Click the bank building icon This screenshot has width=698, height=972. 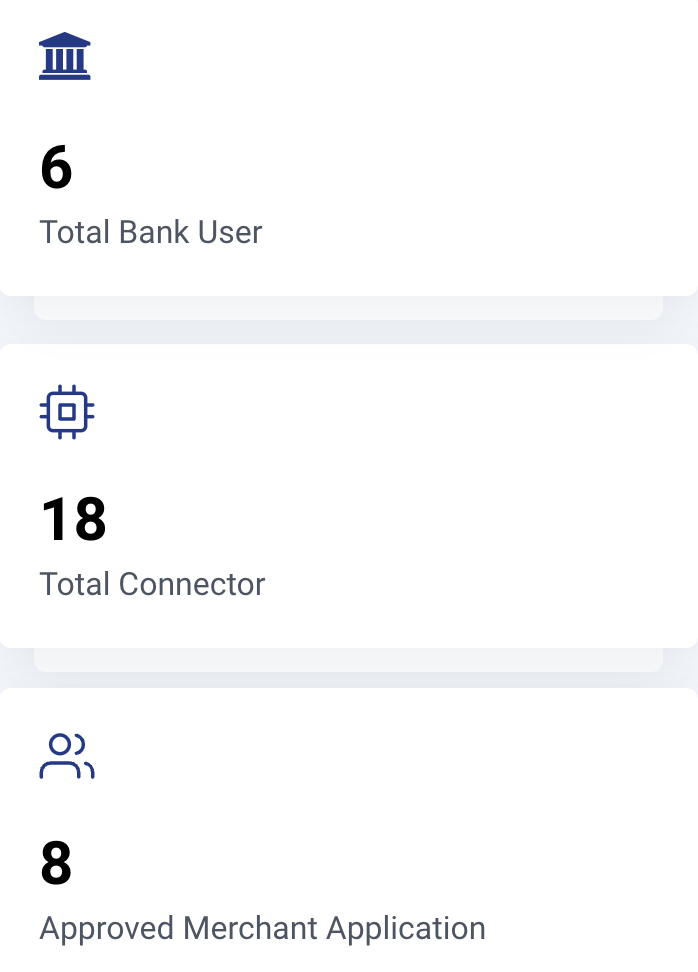coord(65,57)
